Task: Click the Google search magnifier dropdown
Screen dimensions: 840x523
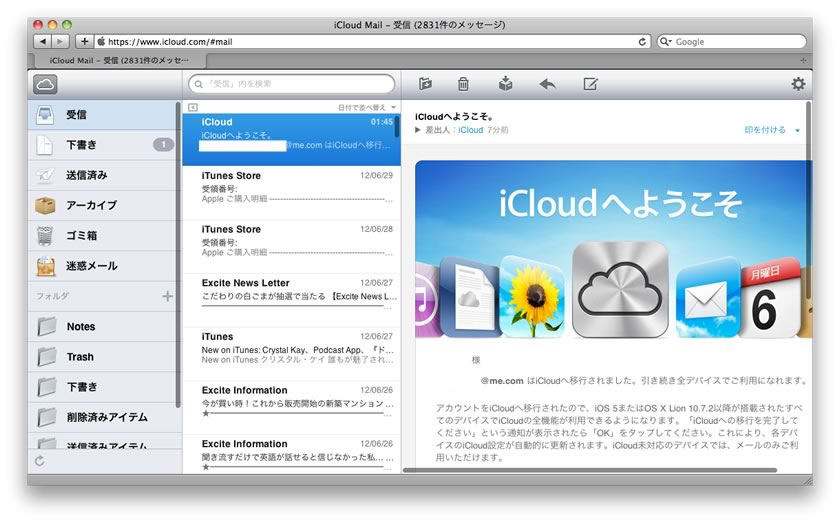Action: 666,41
